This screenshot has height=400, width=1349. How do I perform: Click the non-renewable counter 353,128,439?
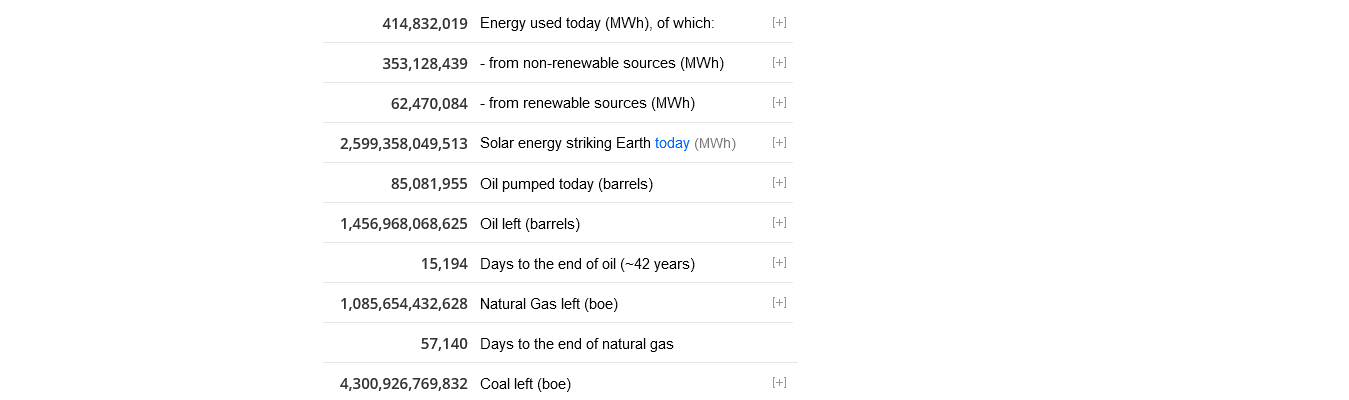tap(425, 63)
